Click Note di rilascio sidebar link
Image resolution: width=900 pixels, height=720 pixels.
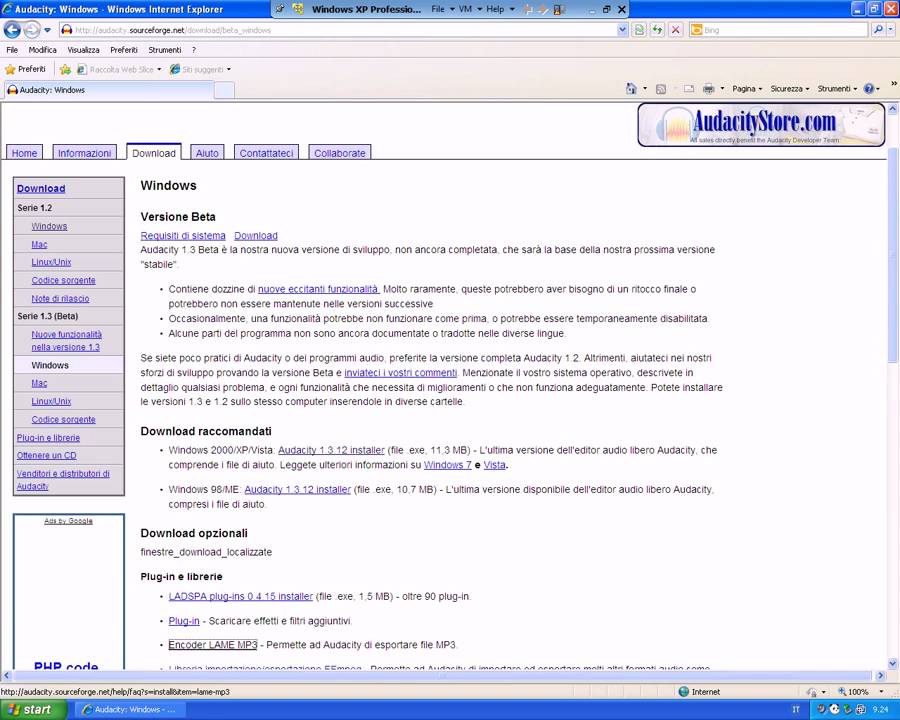tap(60, 299)
